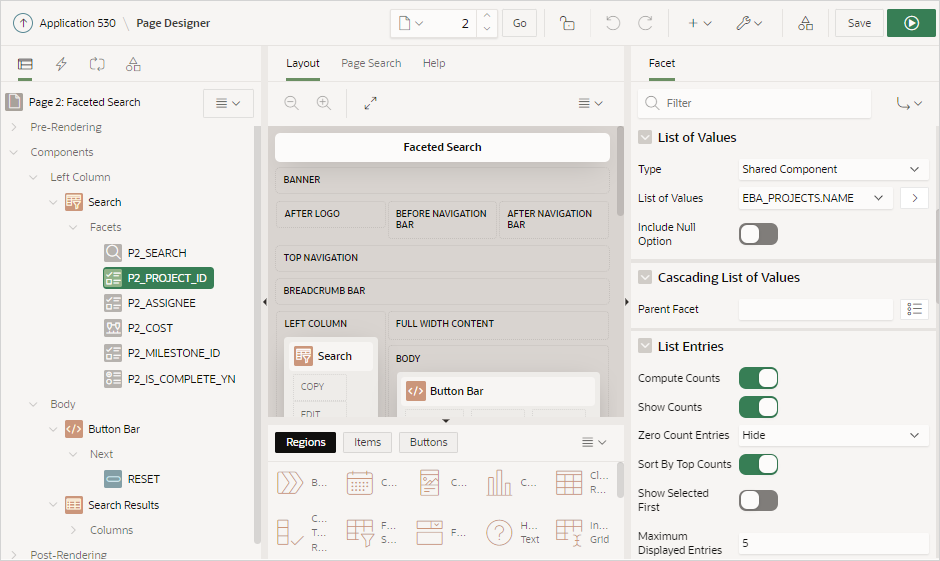Open Zero Count Entries dropdown
Image resolution: width=940 pixels, height=561 pixels.
pos(833,436)
